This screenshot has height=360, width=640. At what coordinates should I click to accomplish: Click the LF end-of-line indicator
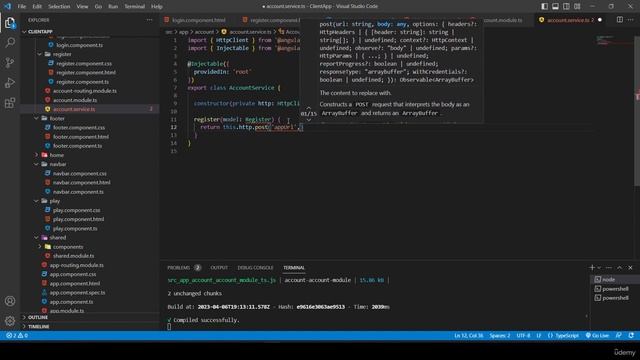[x=539, y=336]
